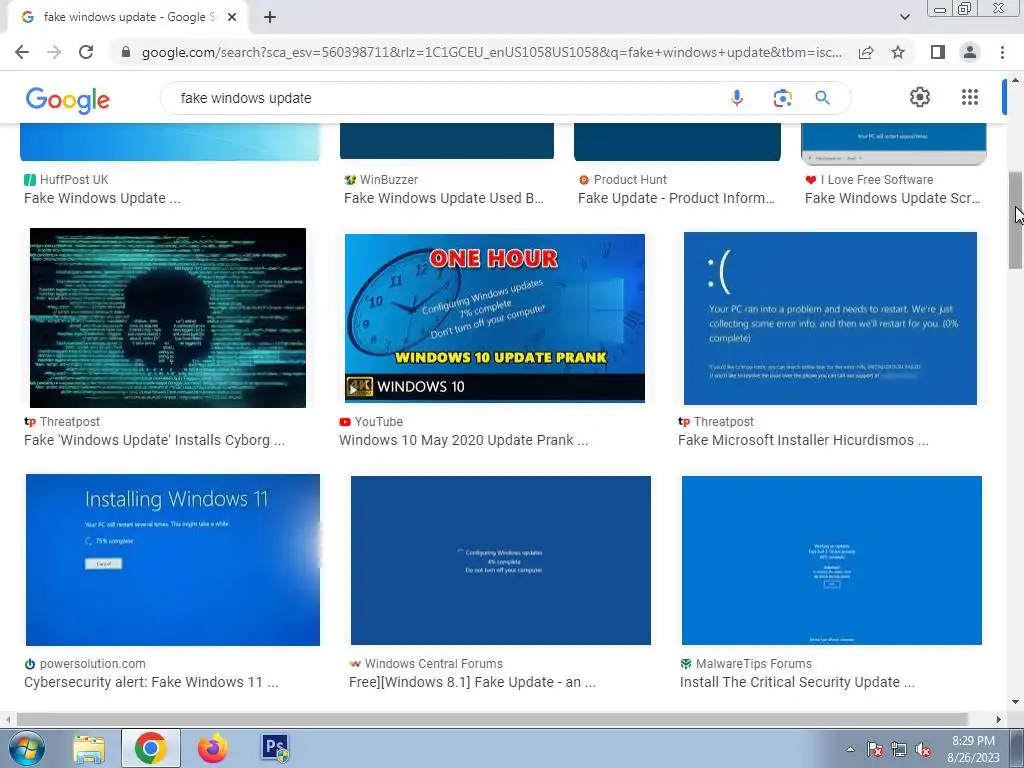Click the muted volume tray icon
This screenshot has height=768, width=1024.
coord(923,749)
